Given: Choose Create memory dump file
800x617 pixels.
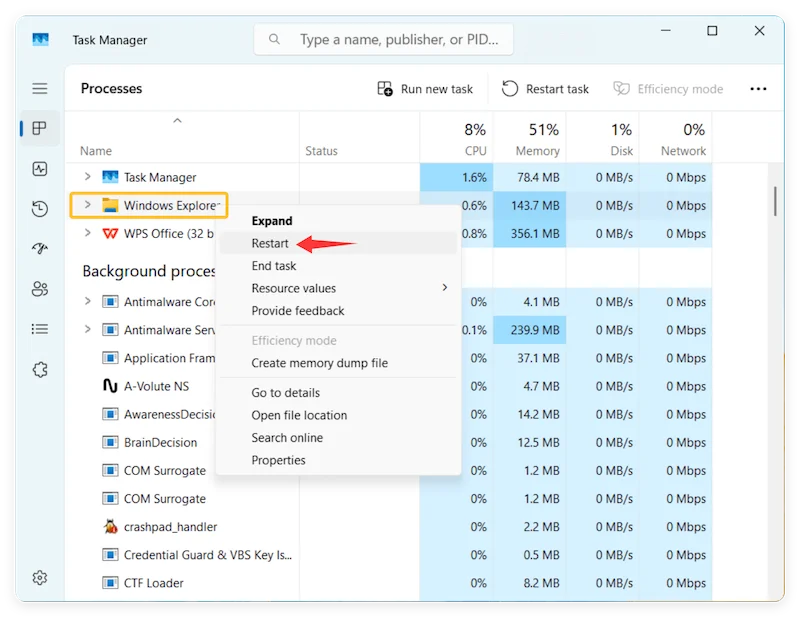Looking at the screenshot, I should click(x=338, y=363).
